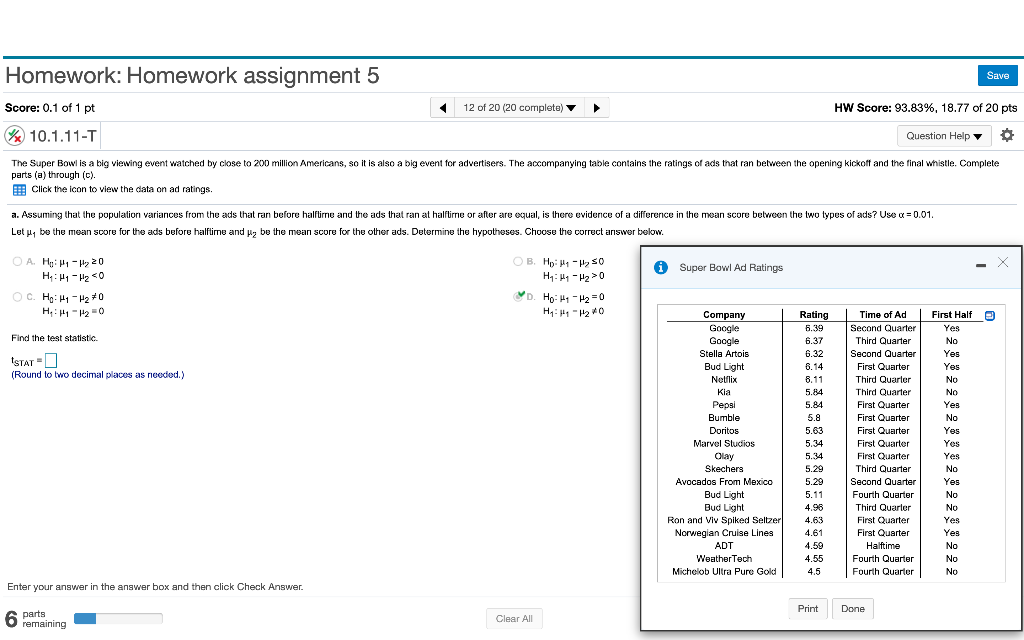1024x640 pixels.
Task: Select the Kia company cell
Action: click(724, 392)
